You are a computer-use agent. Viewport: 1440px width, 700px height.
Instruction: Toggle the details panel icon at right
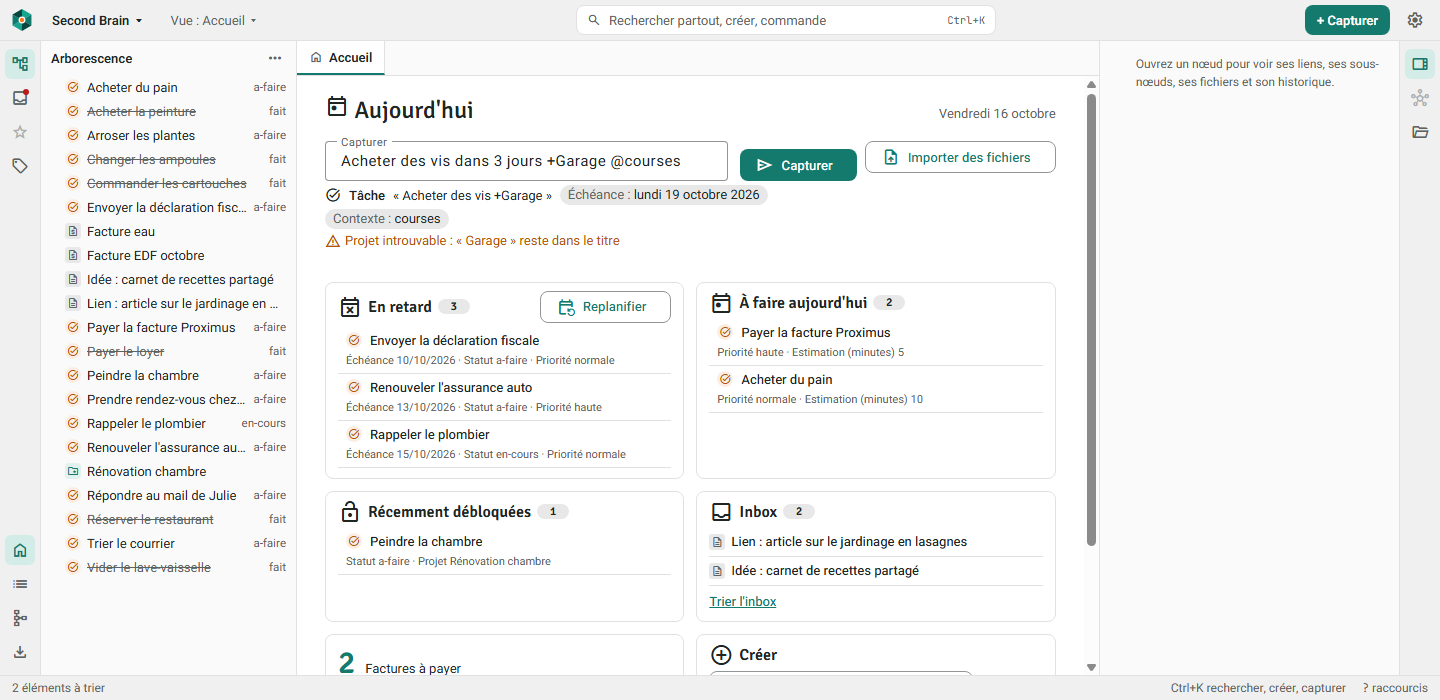coord(1420,64)
